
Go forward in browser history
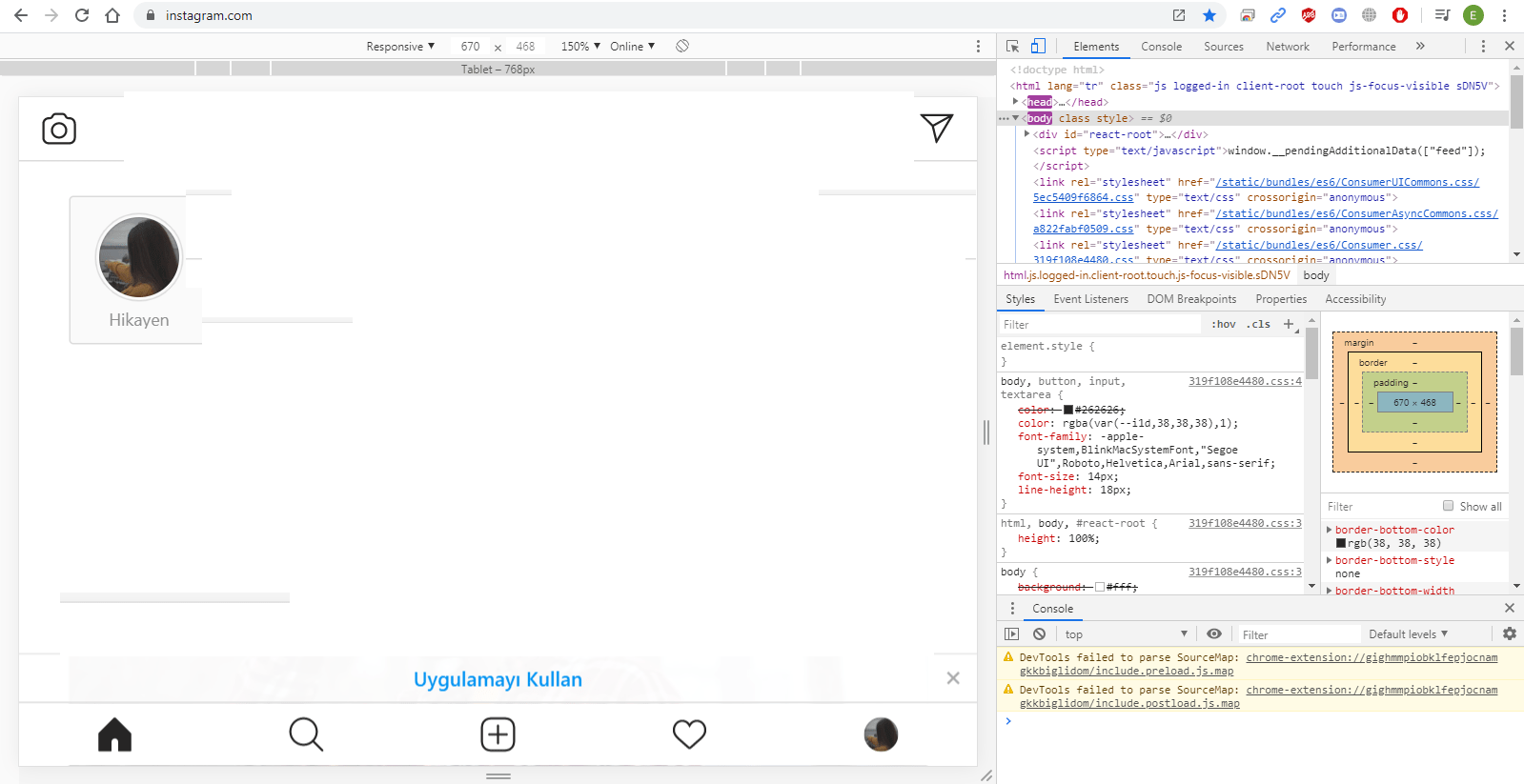(x=51, y=15)
